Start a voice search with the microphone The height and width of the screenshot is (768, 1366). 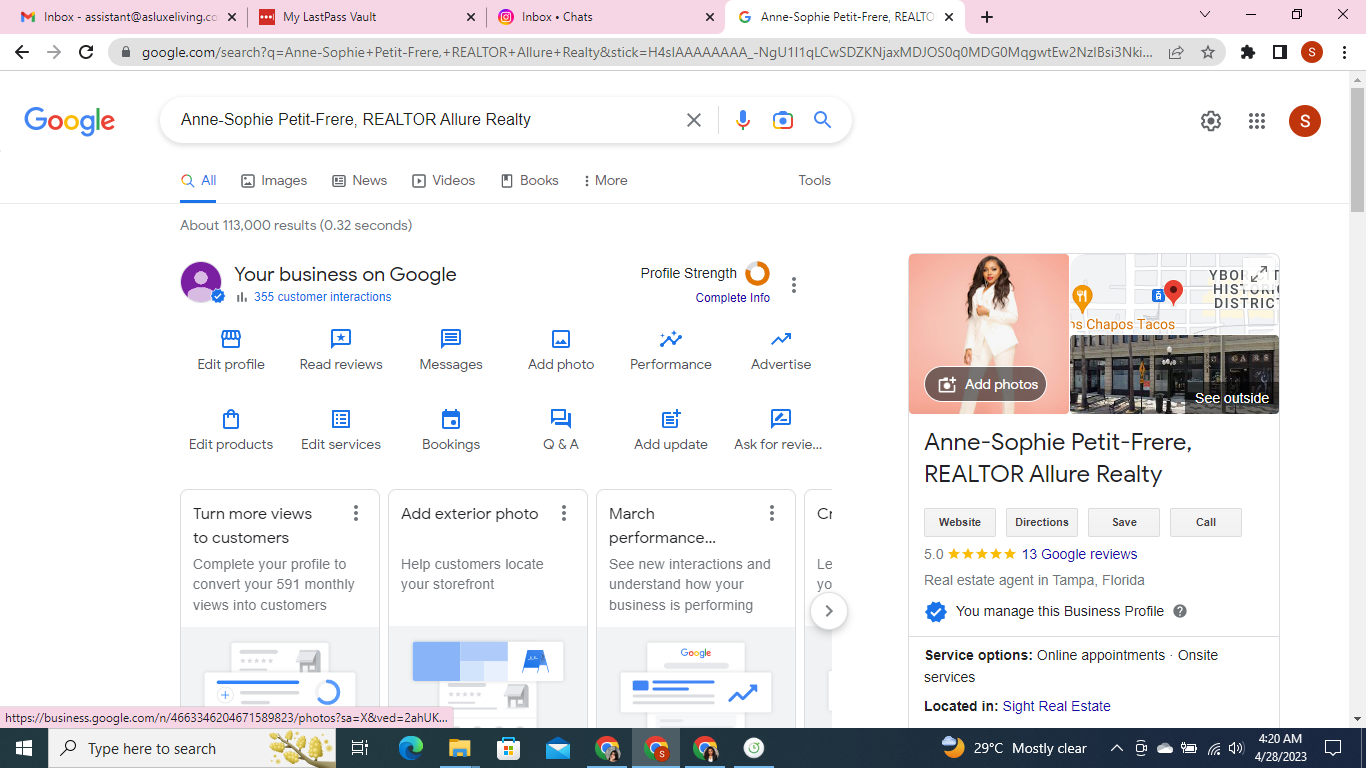tap(742, 120)
